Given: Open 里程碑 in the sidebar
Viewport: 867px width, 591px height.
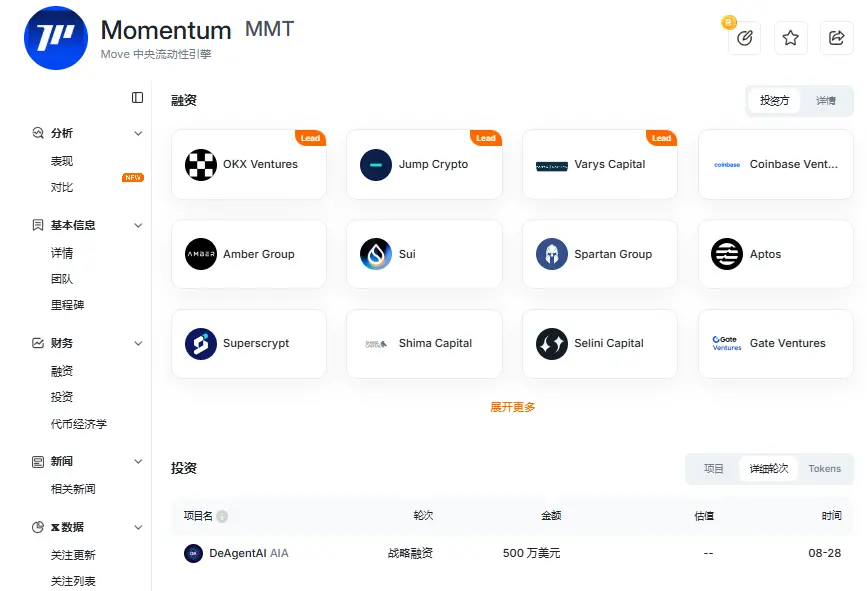Looking at the screenshot, I should click(x=68, y=305).
